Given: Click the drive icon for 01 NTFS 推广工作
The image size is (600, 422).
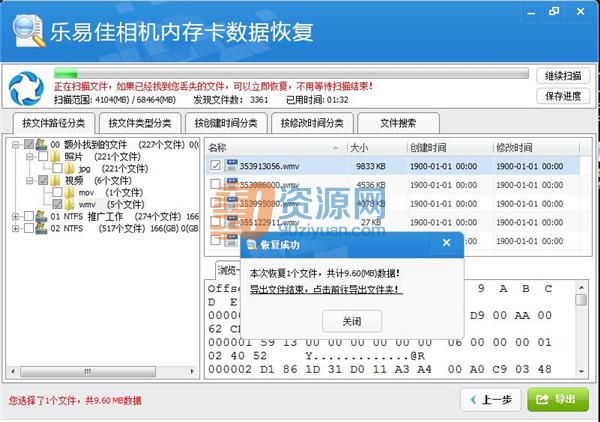Looking at the screenshot, I should point(41,216).
